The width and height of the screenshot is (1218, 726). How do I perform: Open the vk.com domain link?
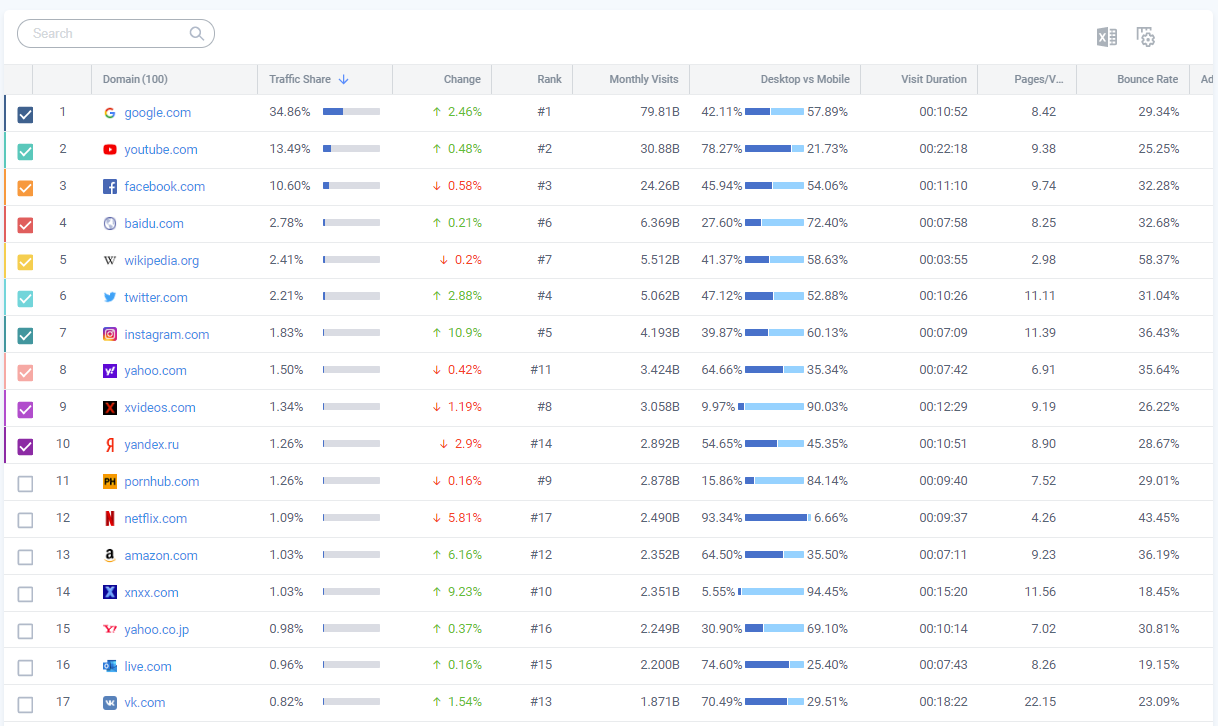pos(145,703)
